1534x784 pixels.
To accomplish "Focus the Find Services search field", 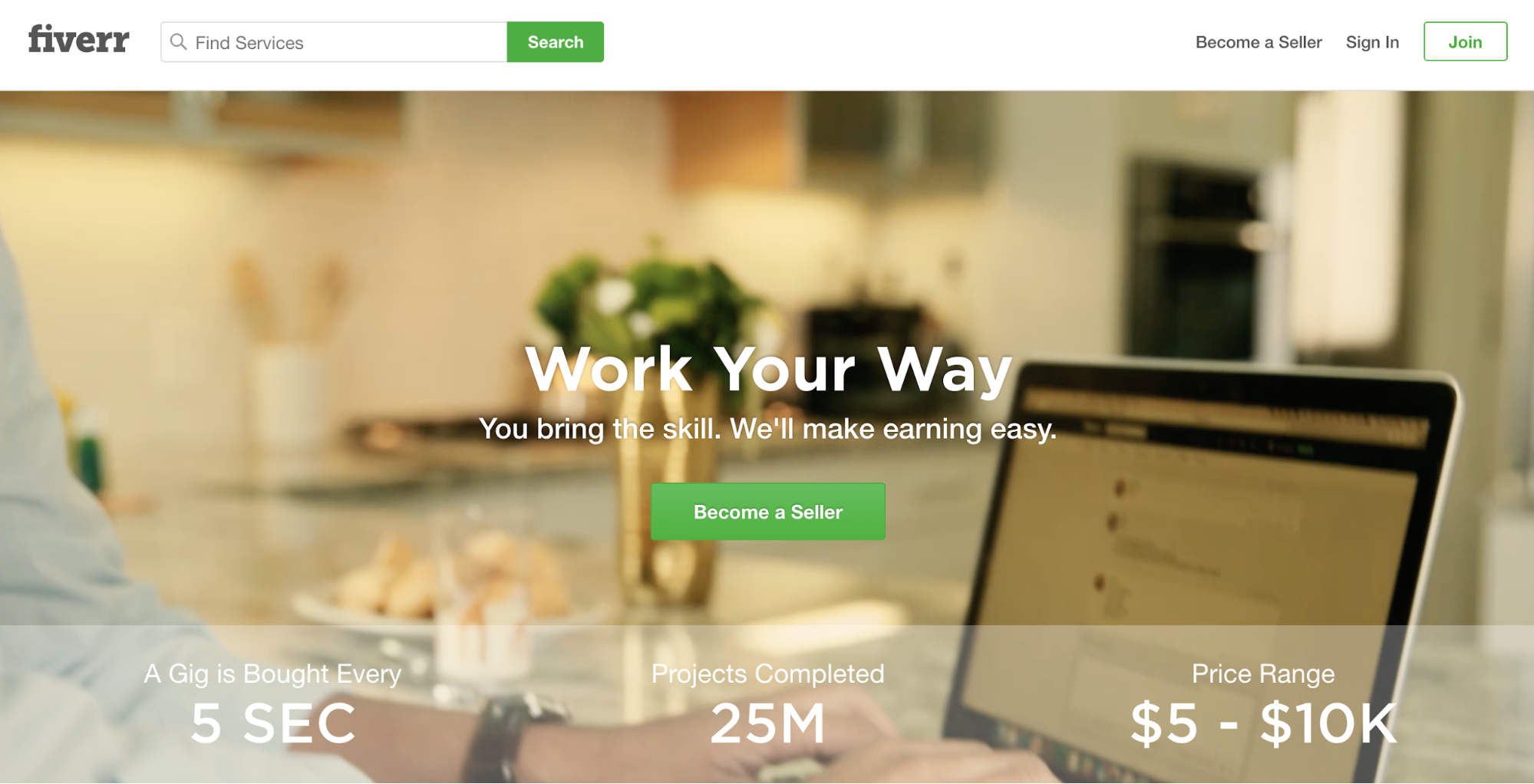I will click(x=334, y=42).
